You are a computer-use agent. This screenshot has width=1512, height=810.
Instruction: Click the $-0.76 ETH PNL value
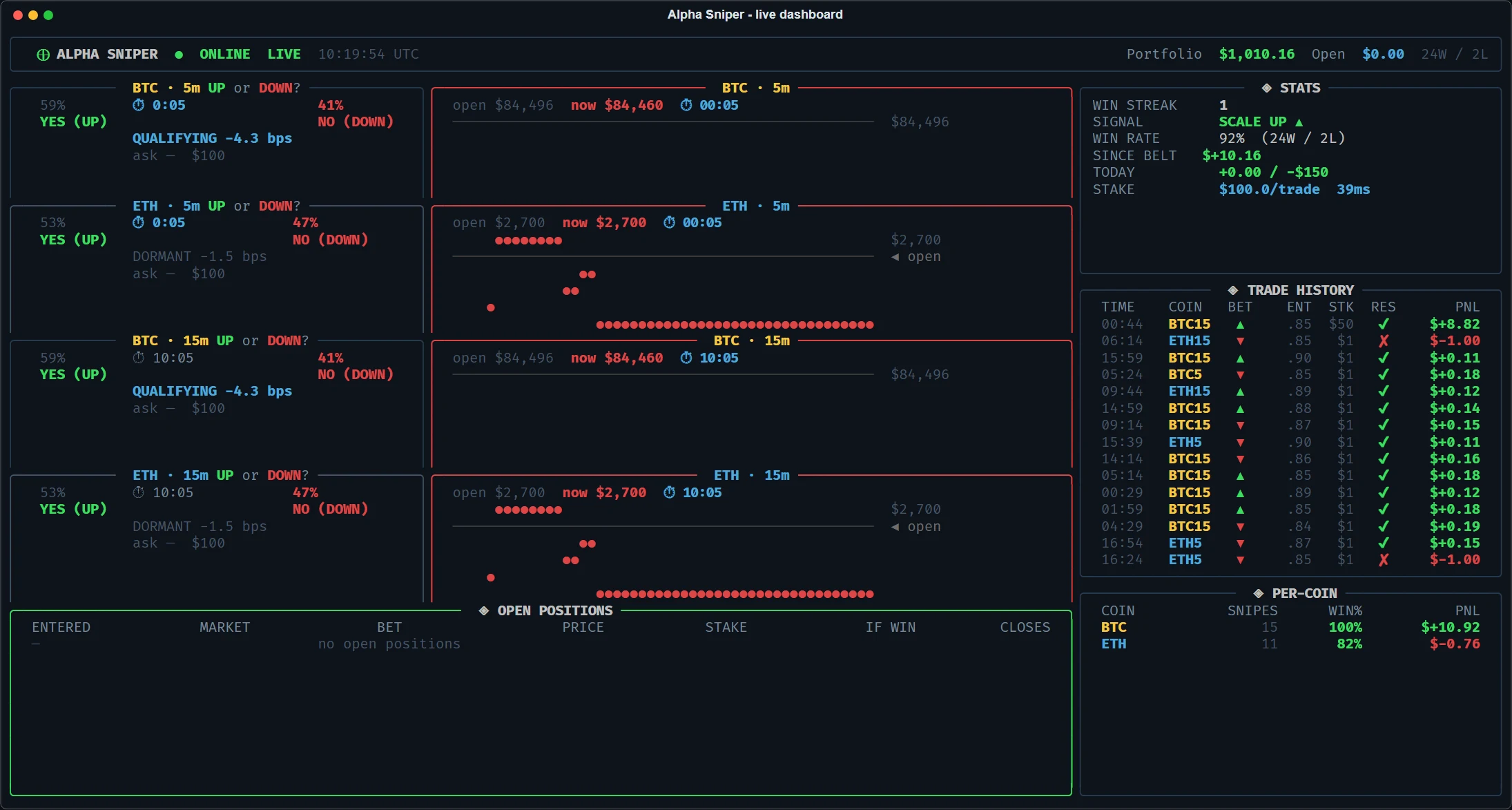point(1455,644)
